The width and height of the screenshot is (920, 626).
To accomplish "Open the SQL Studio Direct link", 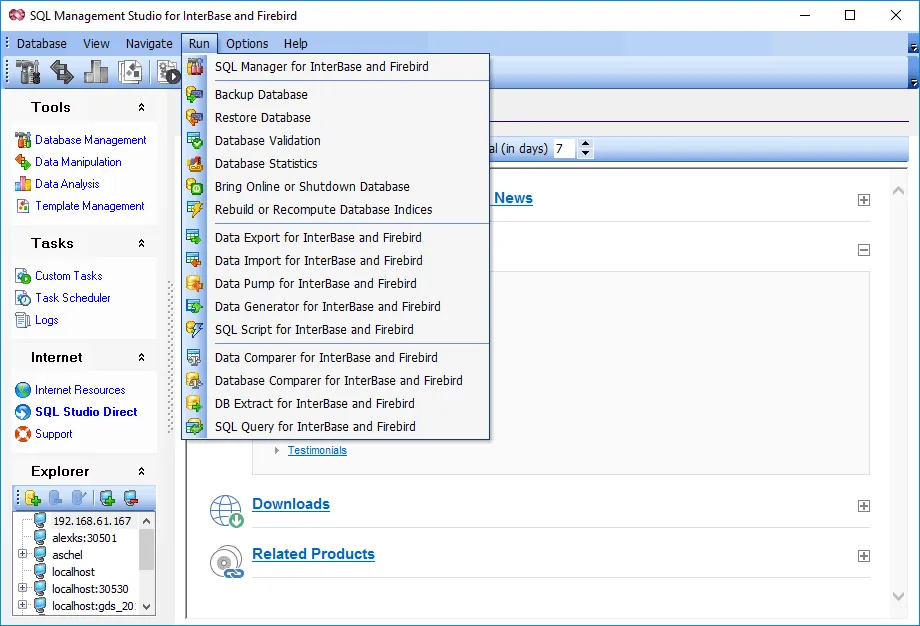I will click(86, 412).
